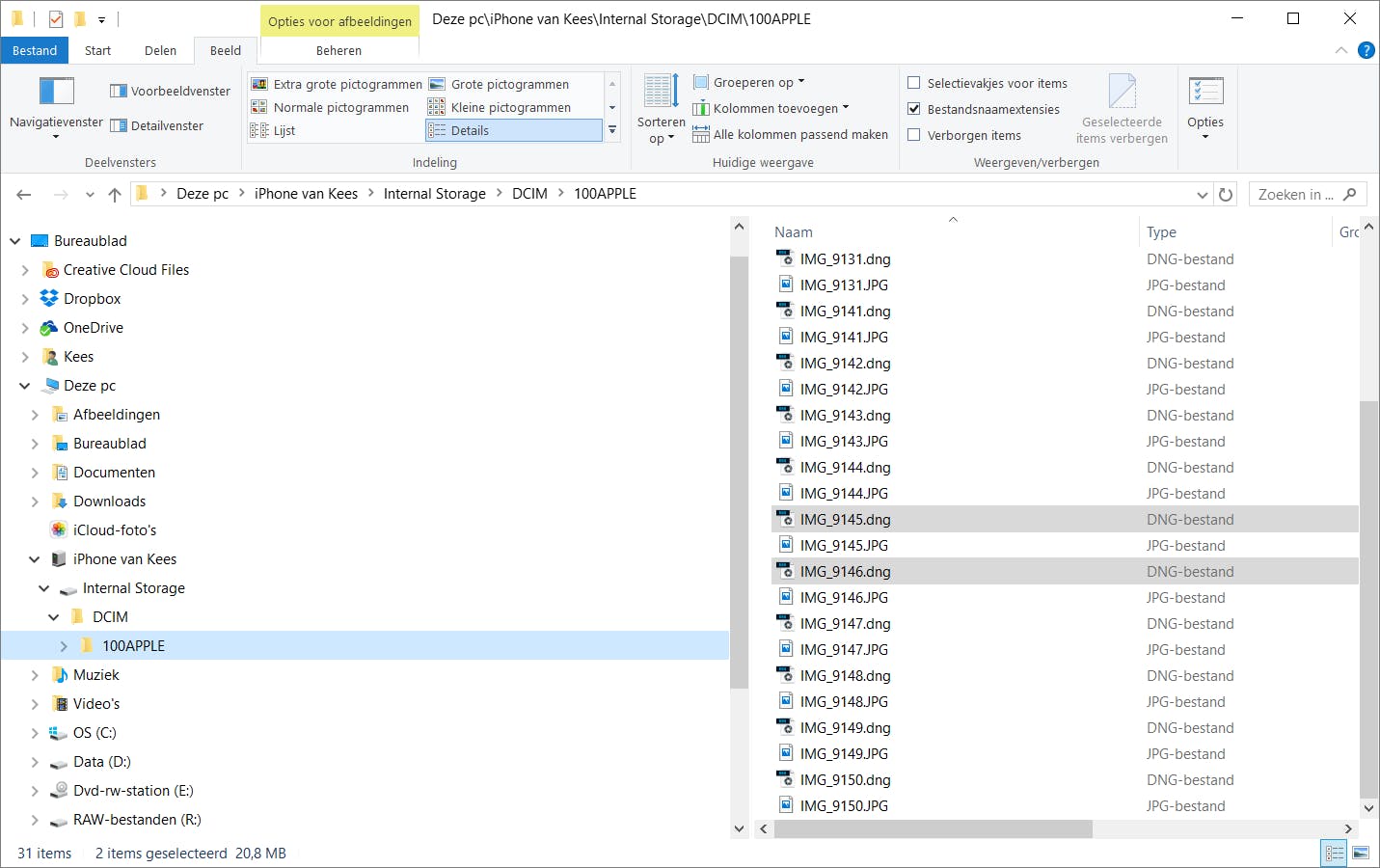The height and width of the screenshot is (868, 1380).
Task: Switch to Grote pictogrammen view
Action: coord(500,84)
